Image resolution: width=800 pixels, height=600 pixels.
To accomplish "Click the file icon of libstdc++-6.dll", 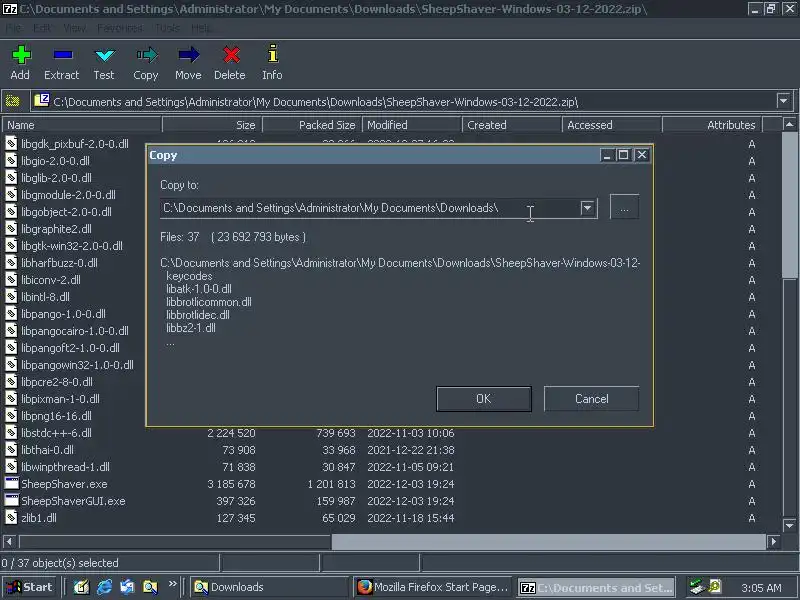I will 11,433.
